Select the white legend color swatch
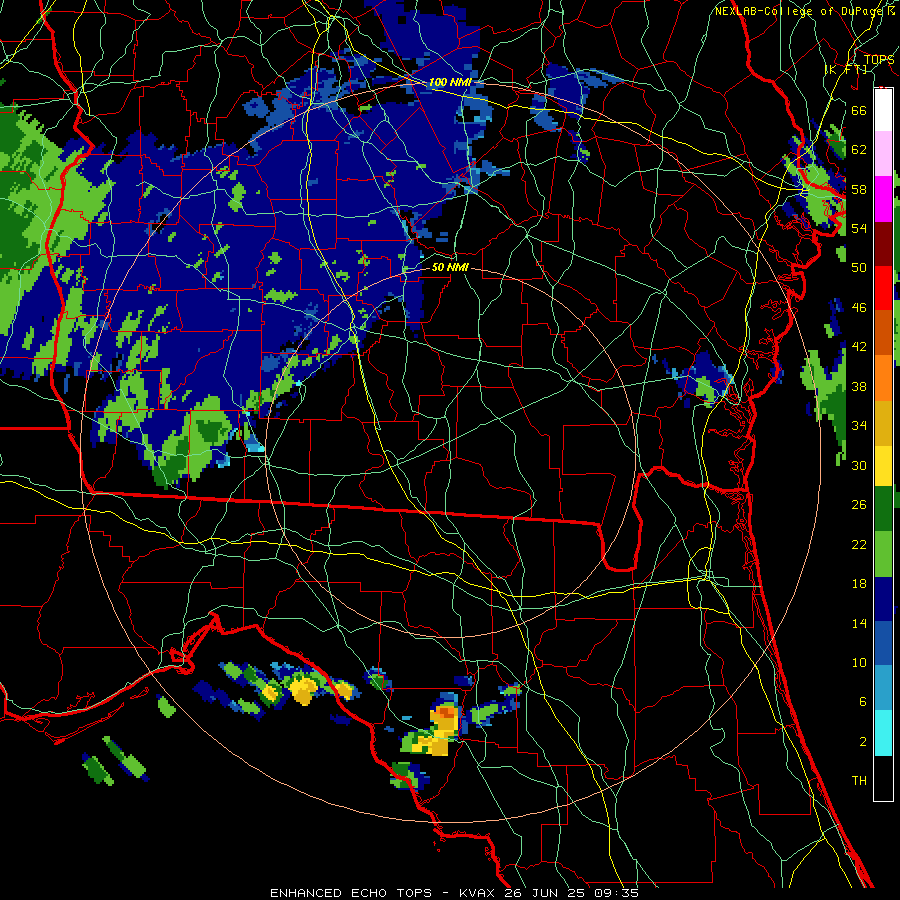Screen dimensions: 900x900 tap(883, 110)
